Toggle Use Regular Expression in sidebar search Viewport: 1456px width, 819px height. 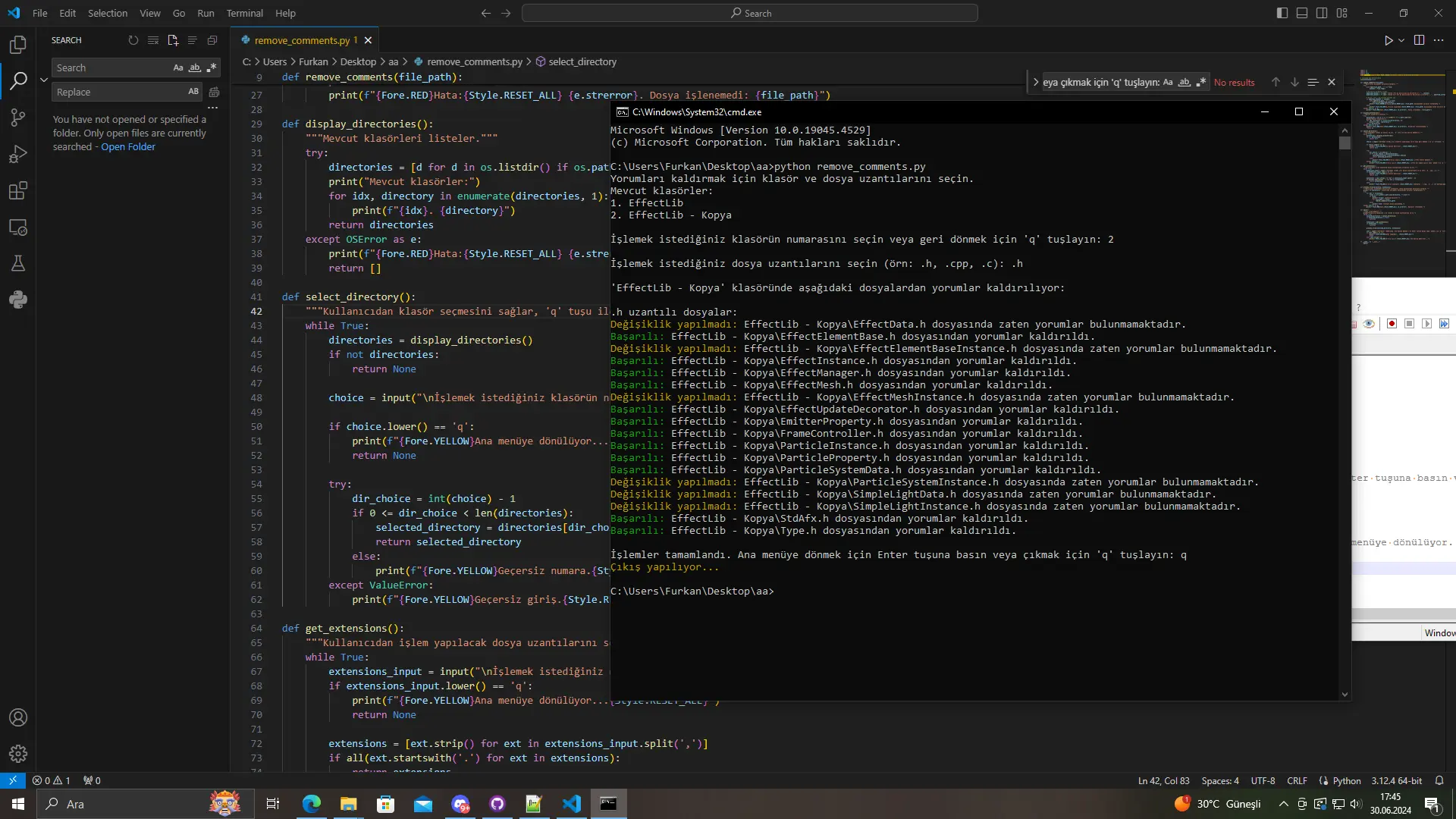click(212, 67)
